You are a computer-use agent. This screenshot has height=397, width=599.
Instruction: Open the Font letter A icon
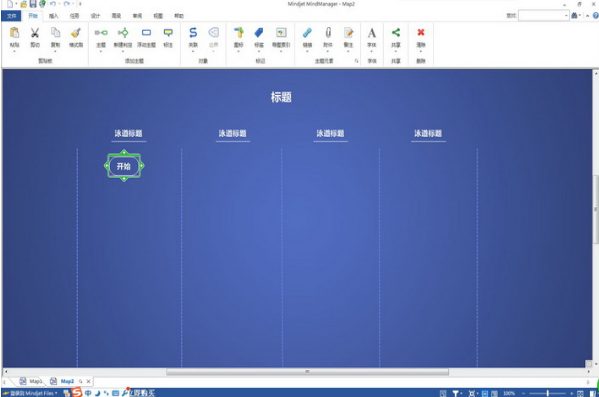(372, 33)
